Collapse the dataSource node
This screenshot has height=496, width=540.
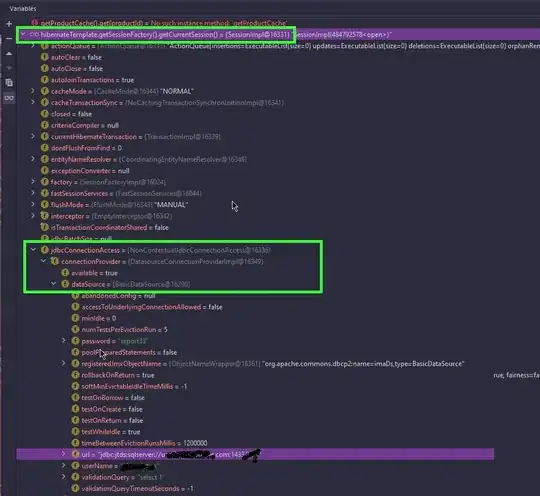53,284
